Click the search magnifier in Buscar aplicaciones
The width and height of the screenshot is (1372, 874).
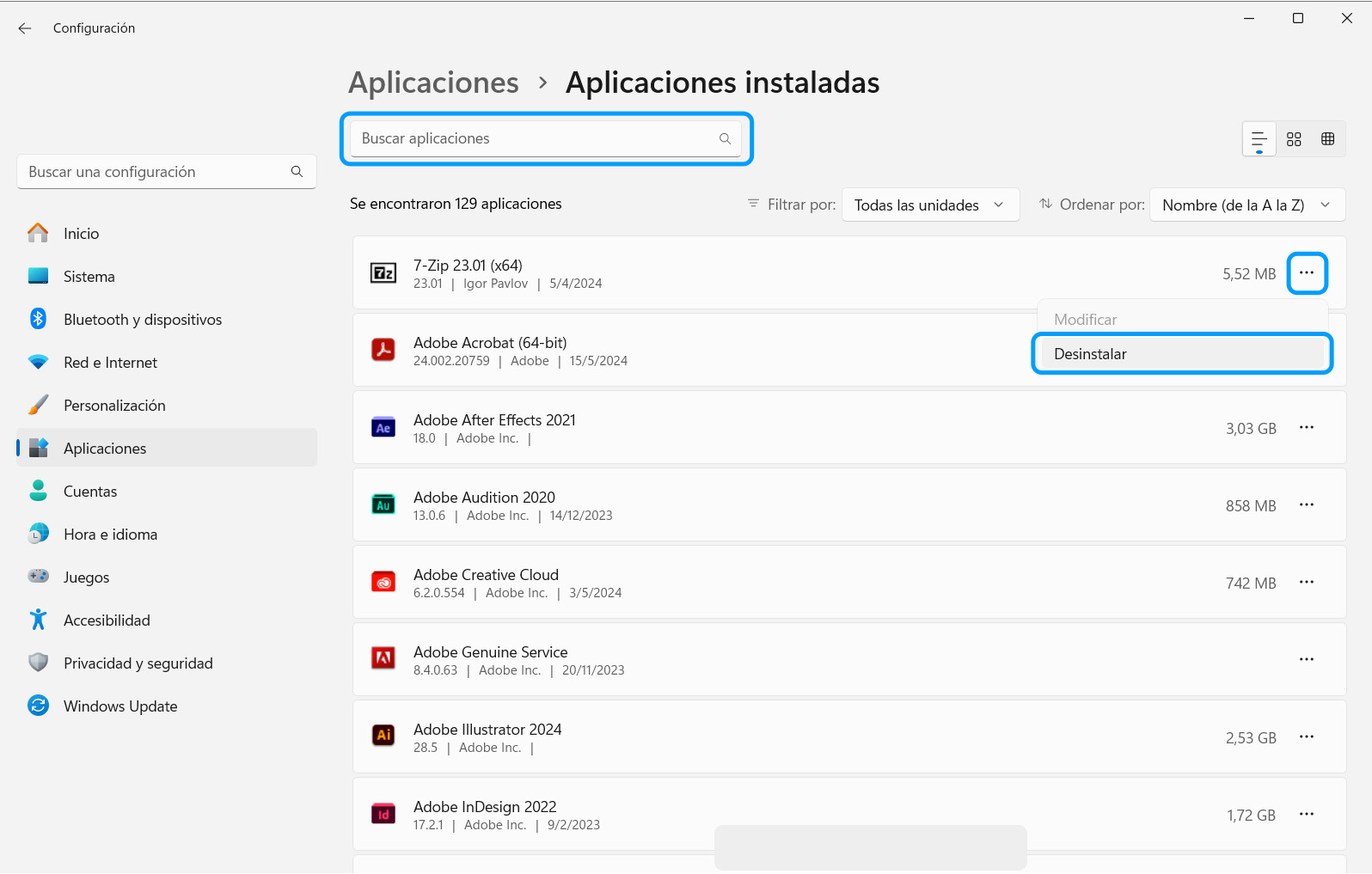click(x=725, y=139)
